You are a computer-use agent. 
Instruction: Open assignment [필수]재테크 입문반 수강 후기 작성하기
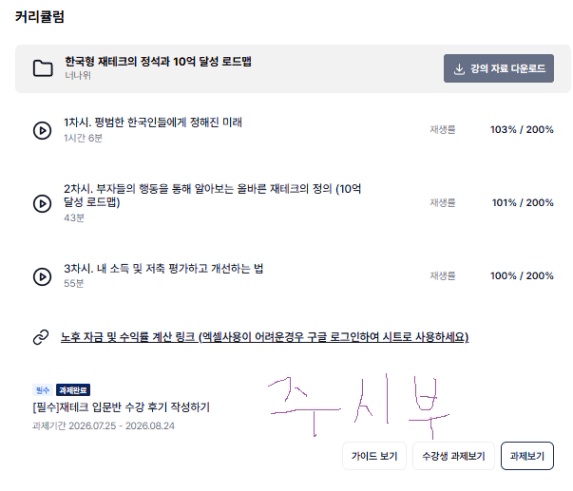click(121, 407)
